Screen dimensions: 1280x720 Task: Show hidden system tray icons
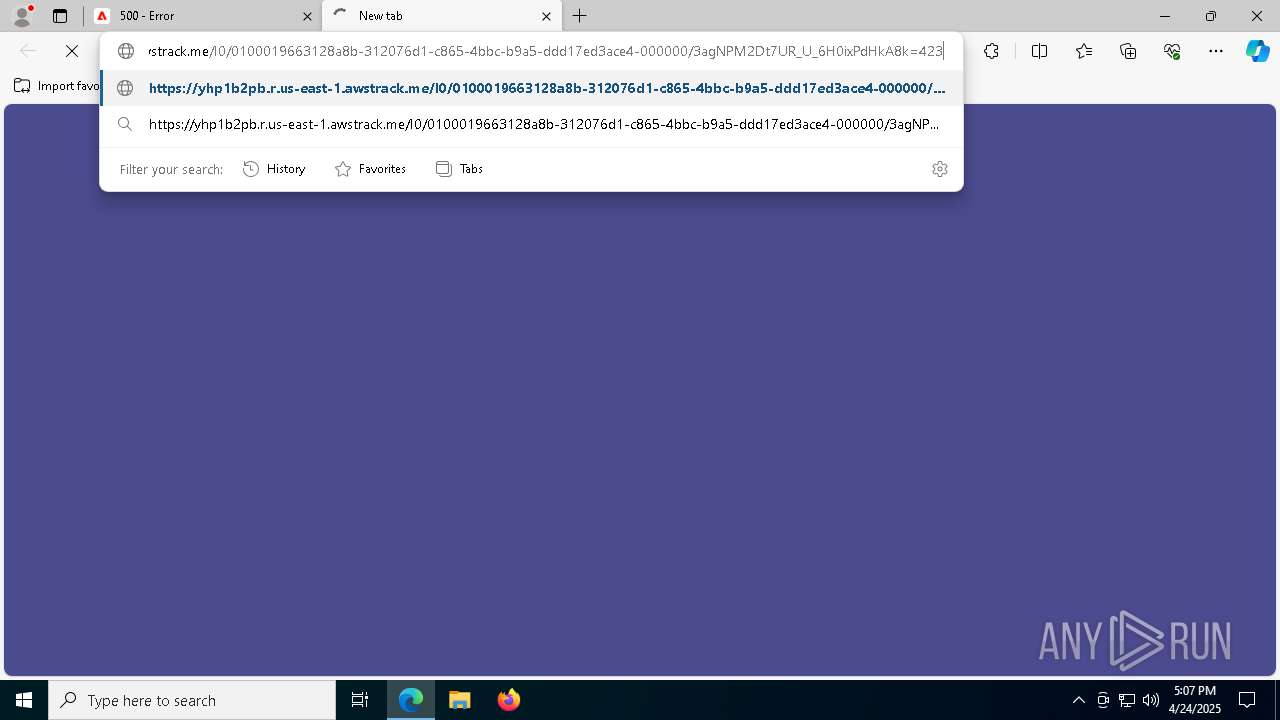pos(1078,700)
